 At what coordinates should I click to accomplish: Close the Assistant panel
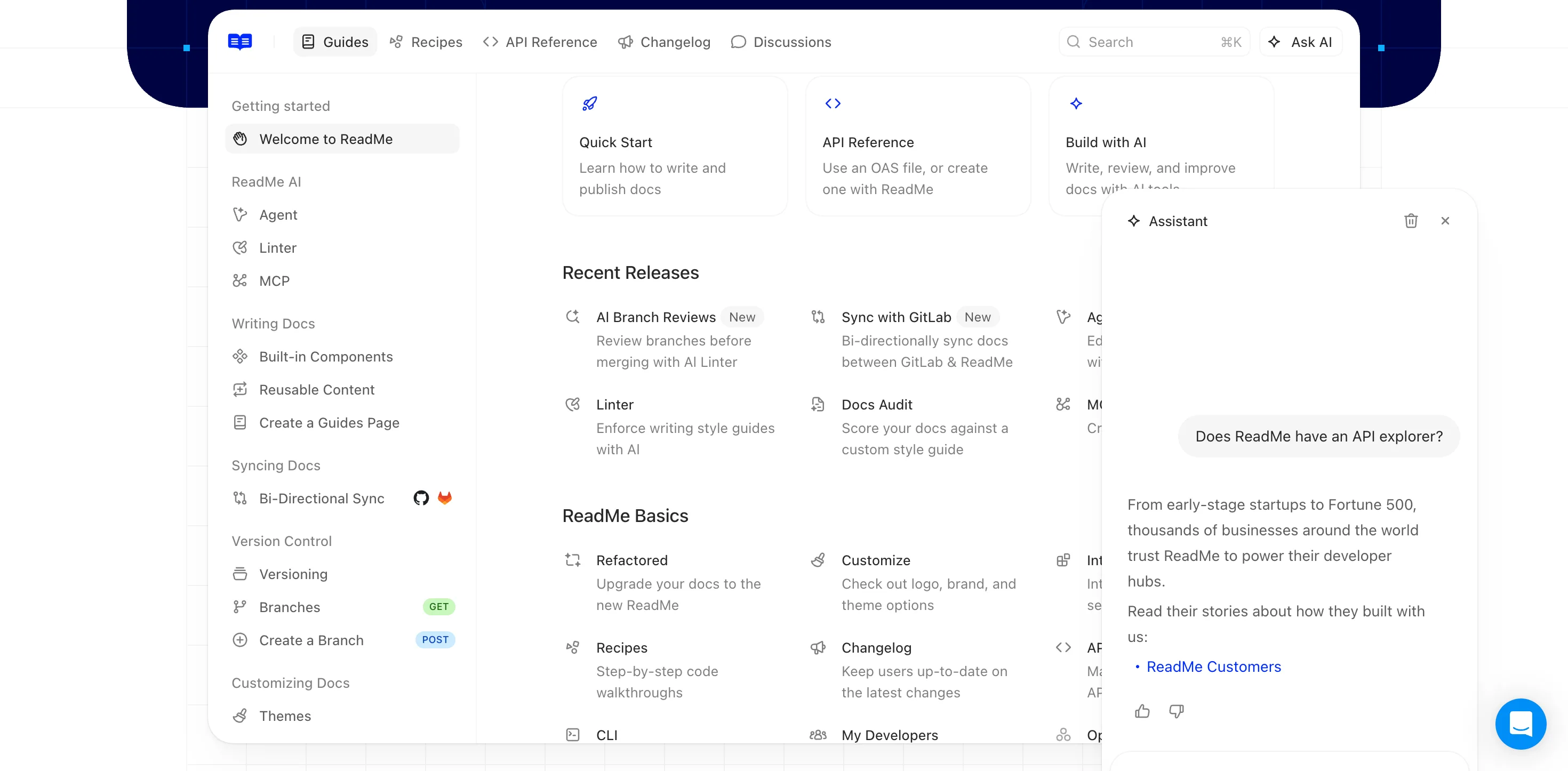click(x=1445, y=221)
